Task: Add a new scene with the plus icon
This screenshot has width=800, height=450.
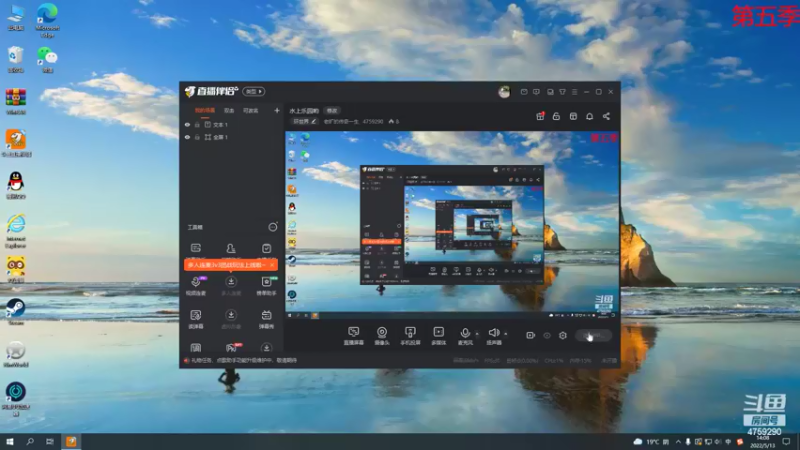Action: pyautogui.click(x=277, y=110)
